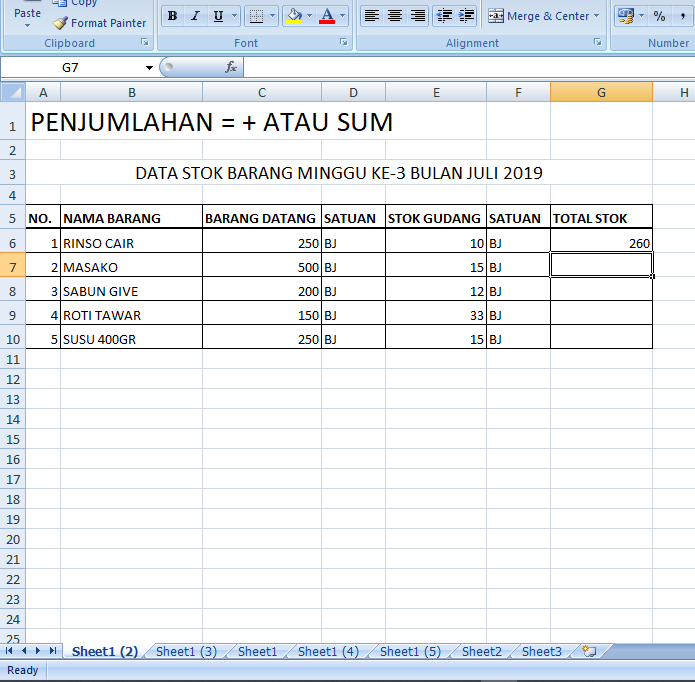Screen dimensions: 695x682
Task: Center-align cell text
Action: coord(394,16)
